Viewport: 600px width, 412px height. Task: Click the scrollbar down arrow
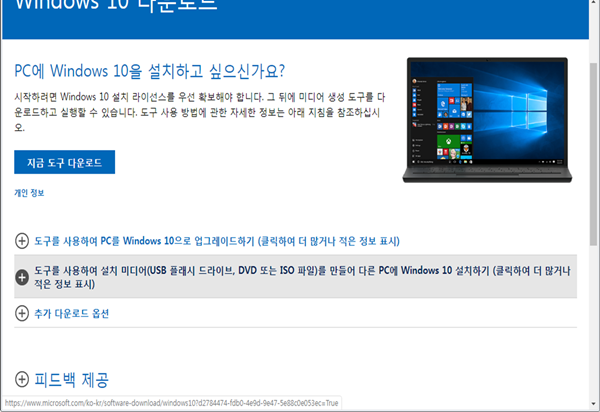pyautogui.click(x=593, y=404)
